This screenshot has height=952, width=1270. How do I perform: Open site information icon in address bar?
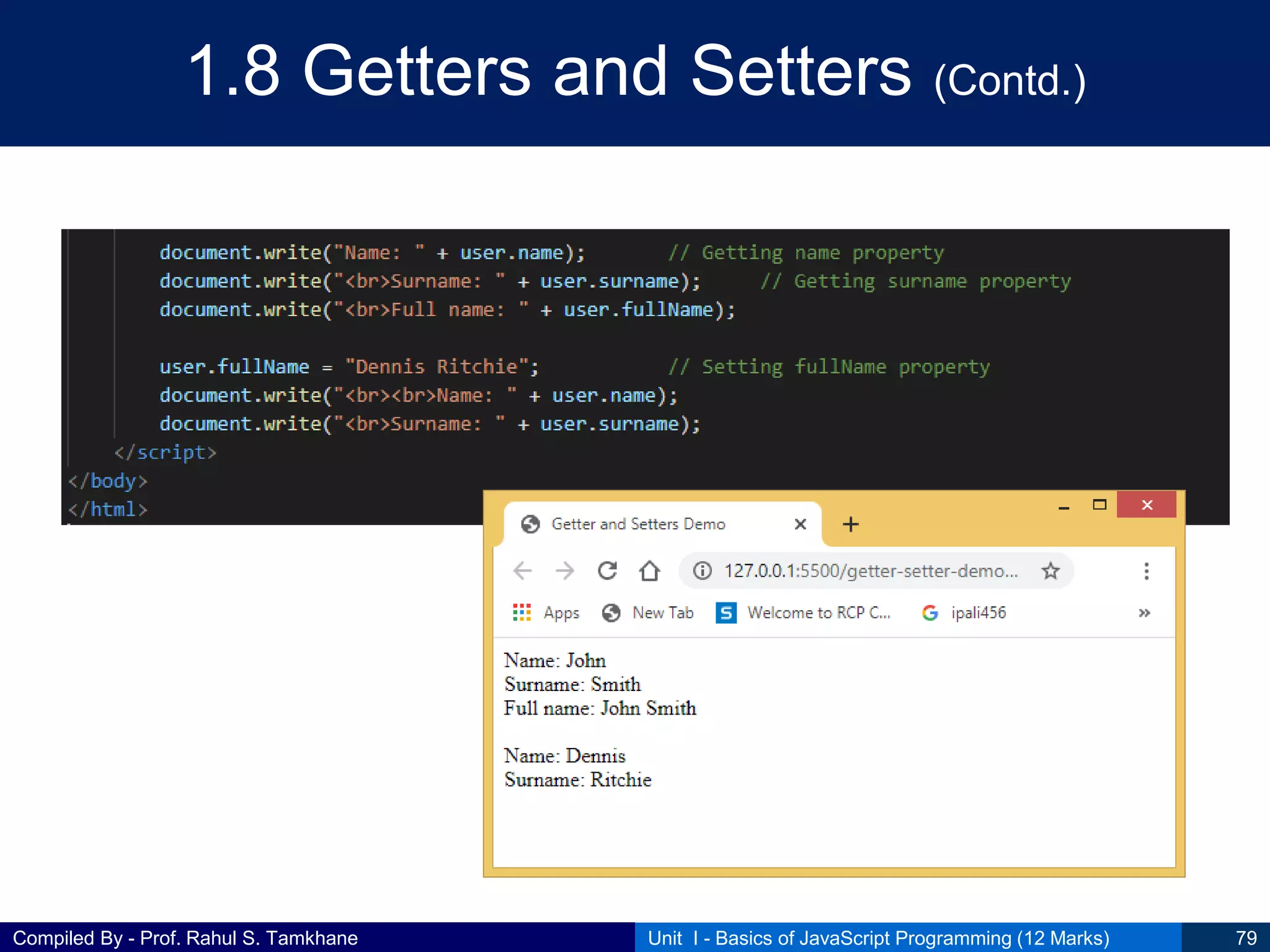[x=702, y=570]
